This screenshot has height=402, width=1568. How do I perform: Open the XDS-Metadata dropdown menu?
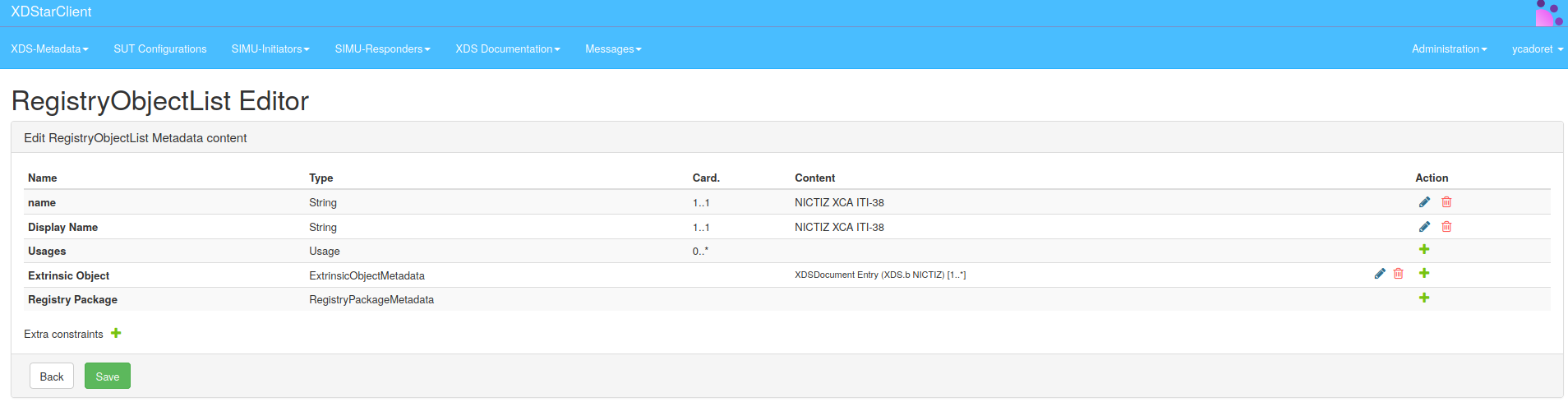[49, 49]
